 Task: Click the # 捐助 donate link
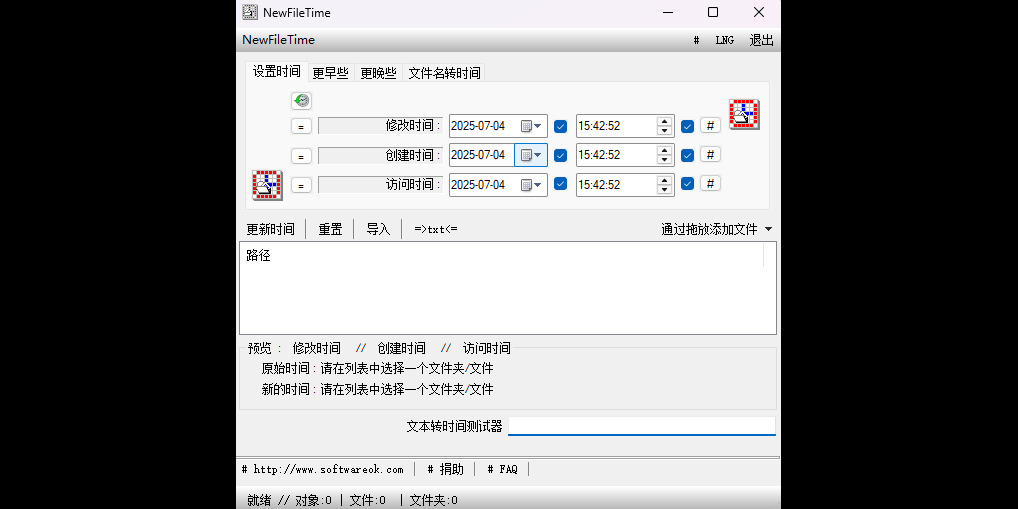pos(445,469)
